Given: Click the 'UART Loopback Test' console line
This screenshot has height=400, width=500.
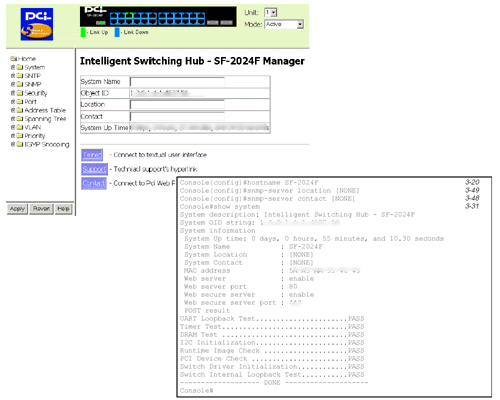Looking at the screenshot, I should (x=272, y=319).
